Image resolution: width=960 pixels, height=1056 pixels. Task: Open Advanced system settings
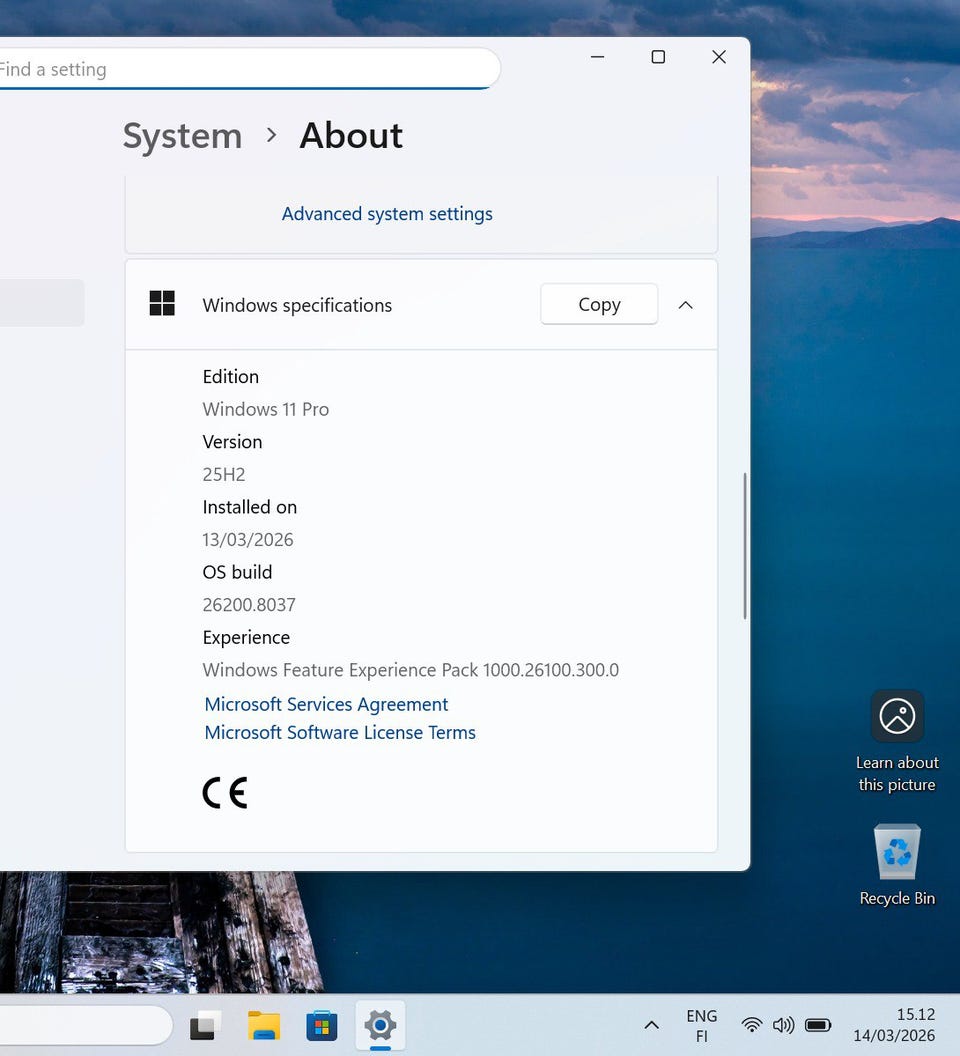tap(387, 214)
